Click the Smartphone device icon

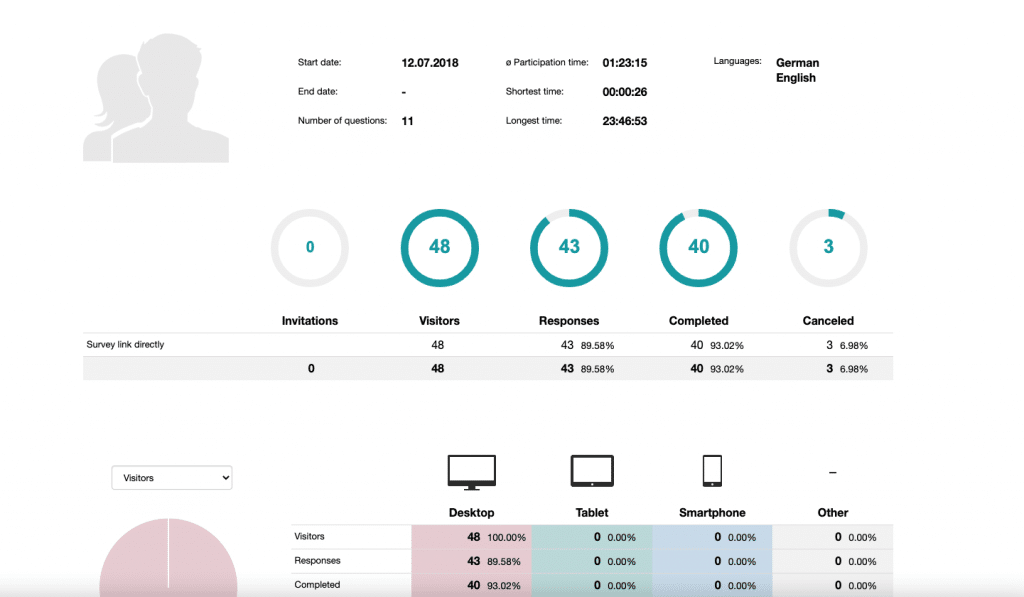point(712,471)
